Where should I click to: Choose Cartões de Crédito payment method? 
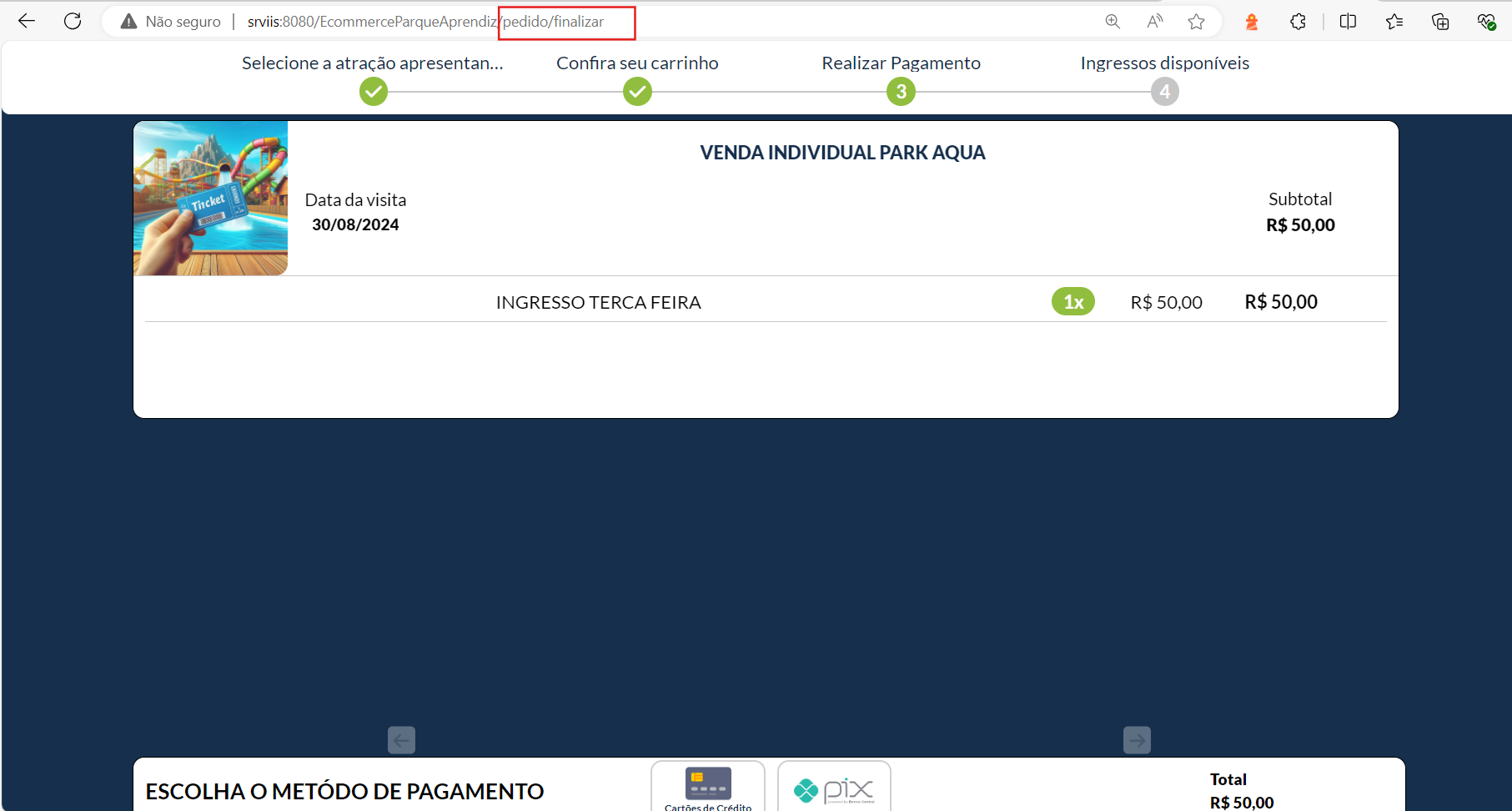[708, 787]
